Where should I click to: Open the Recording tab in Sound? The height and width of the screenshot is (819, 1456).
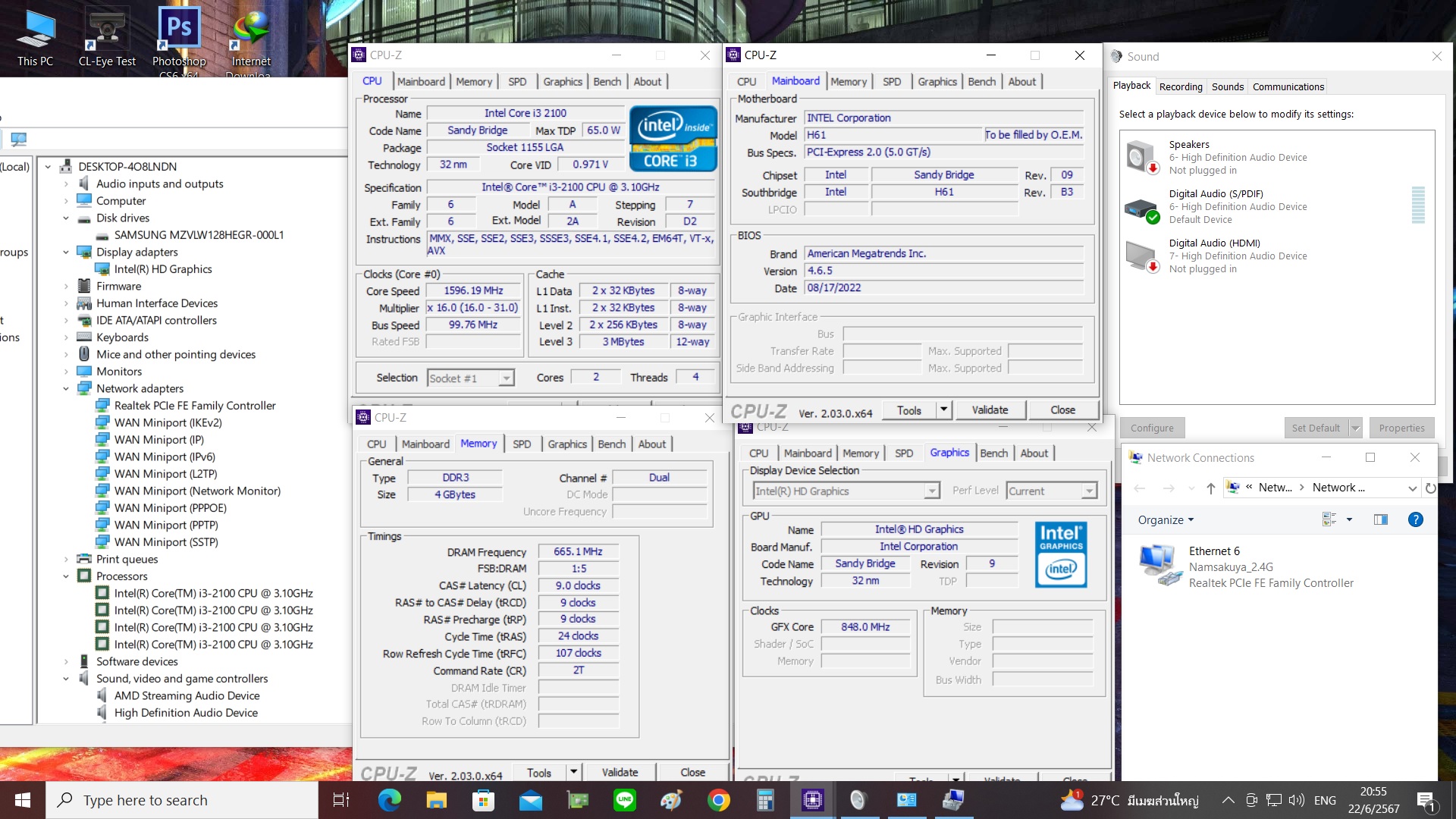(x=1181, y=87)
